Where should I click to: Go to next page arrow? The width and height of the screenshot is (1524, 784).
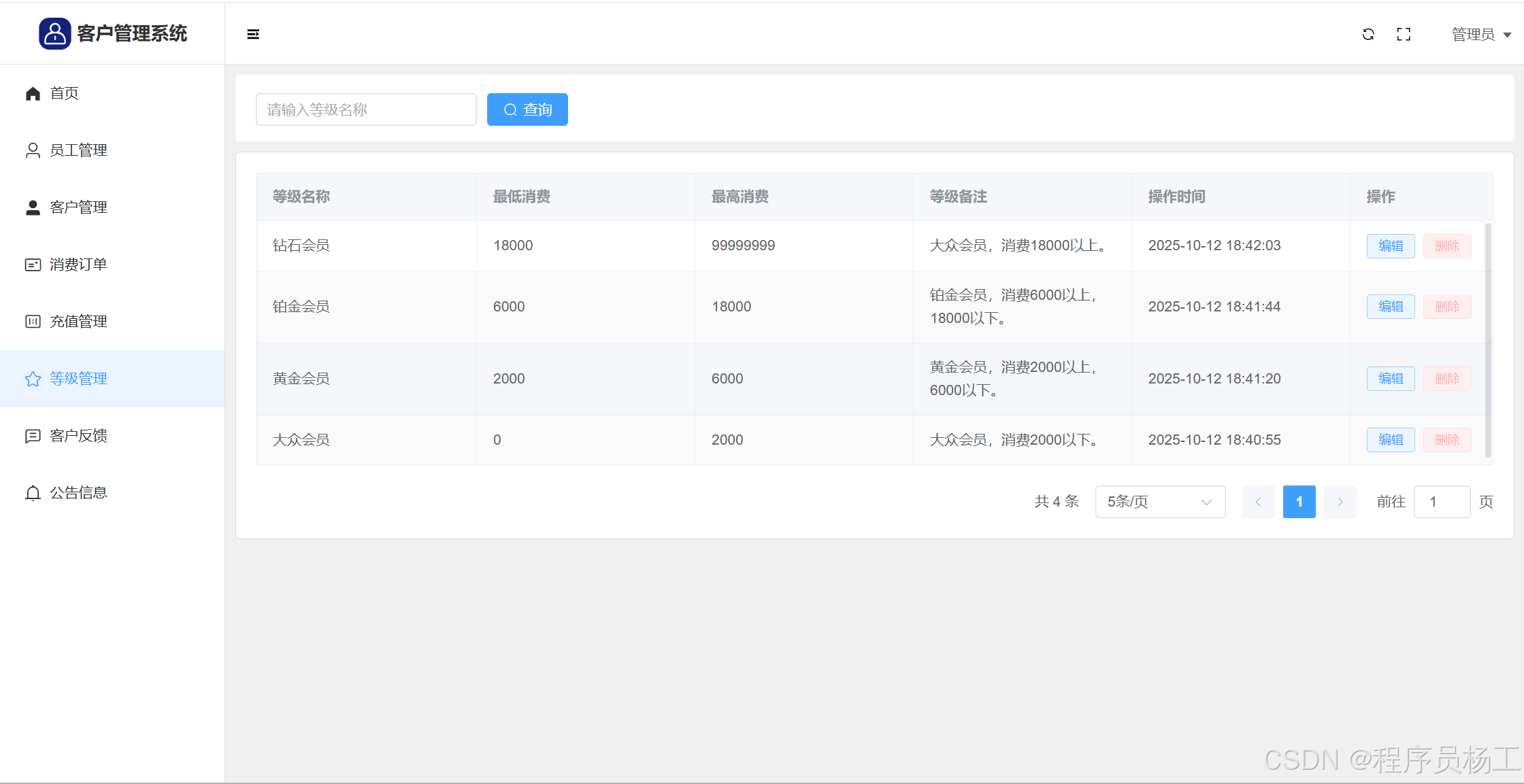(1340, 502)
